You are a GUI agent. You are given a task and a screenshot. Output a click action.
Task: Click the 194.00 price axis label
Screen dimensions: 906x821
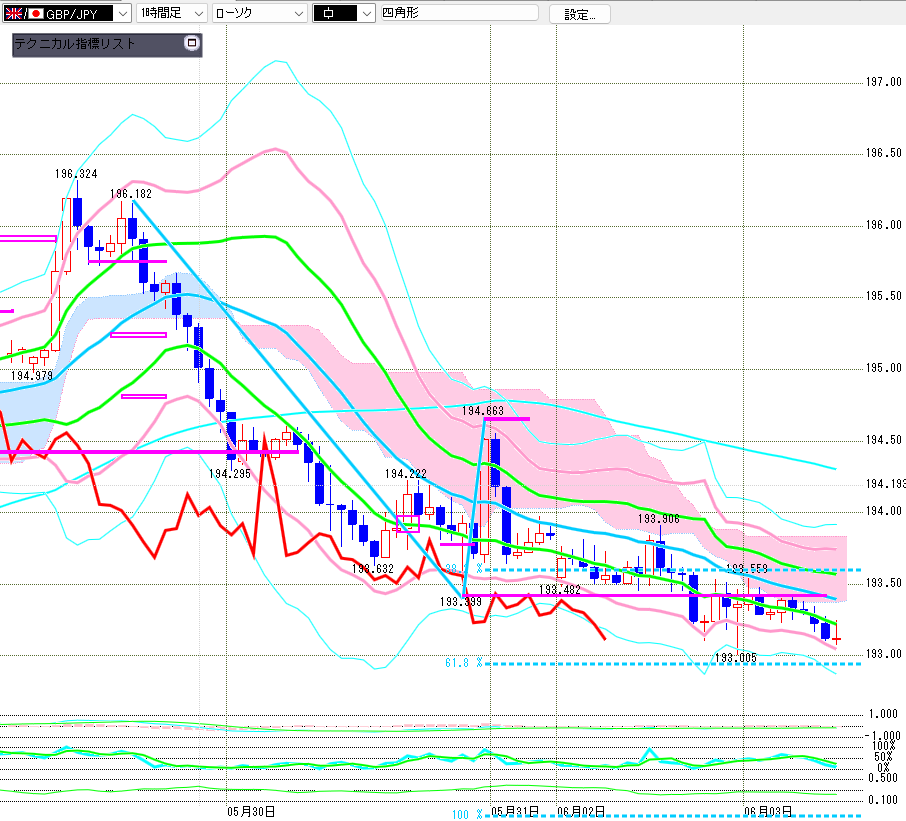point(883,511)
